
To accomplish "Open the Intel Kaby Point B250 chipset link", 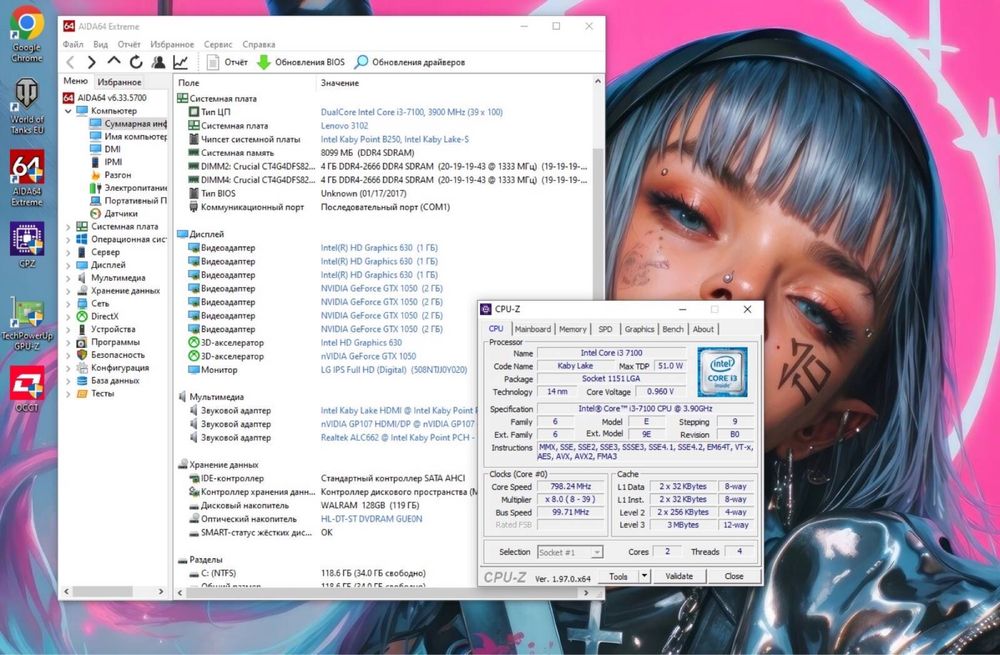I will [x=394, y=139].
